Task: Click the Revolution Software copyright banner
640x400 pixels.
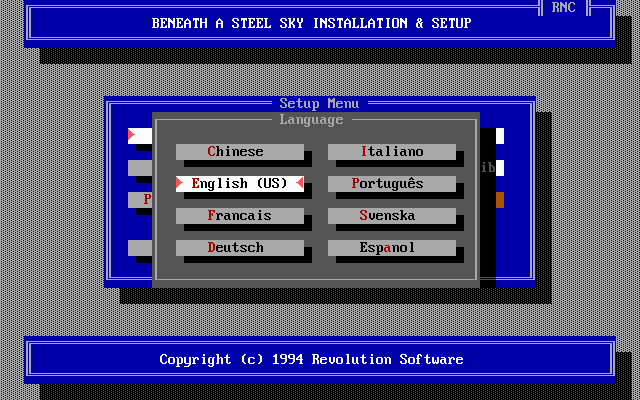Action: click(311, 360)
